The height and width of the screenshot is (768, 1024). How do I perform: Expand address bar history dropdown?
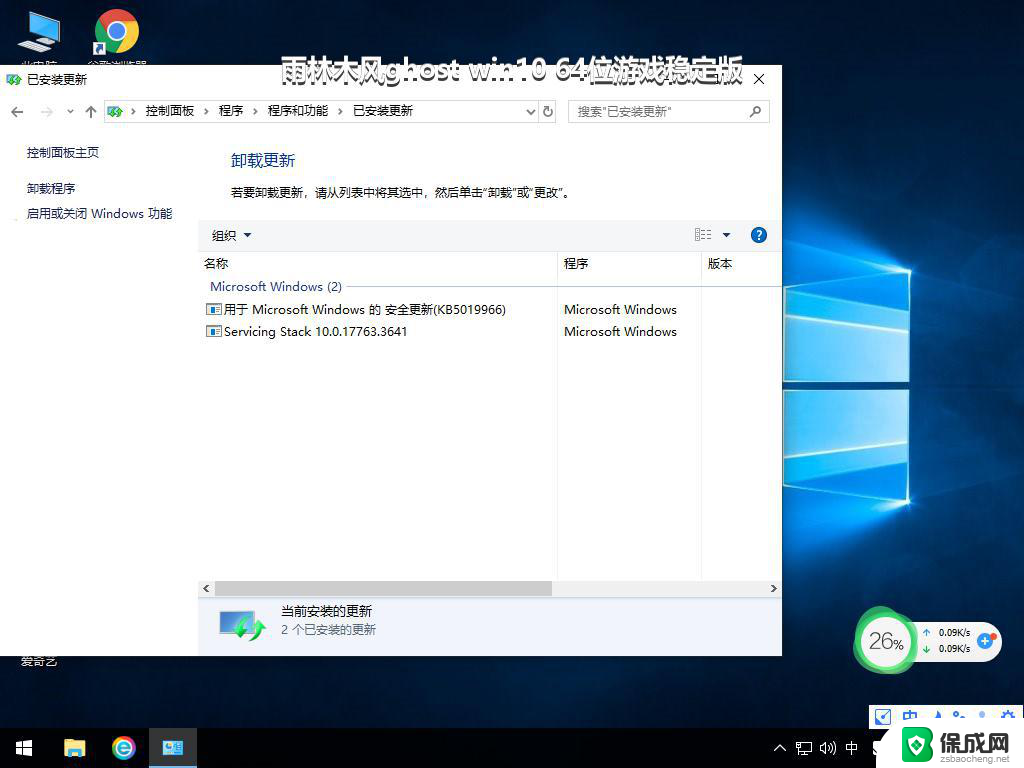point(531,112)
